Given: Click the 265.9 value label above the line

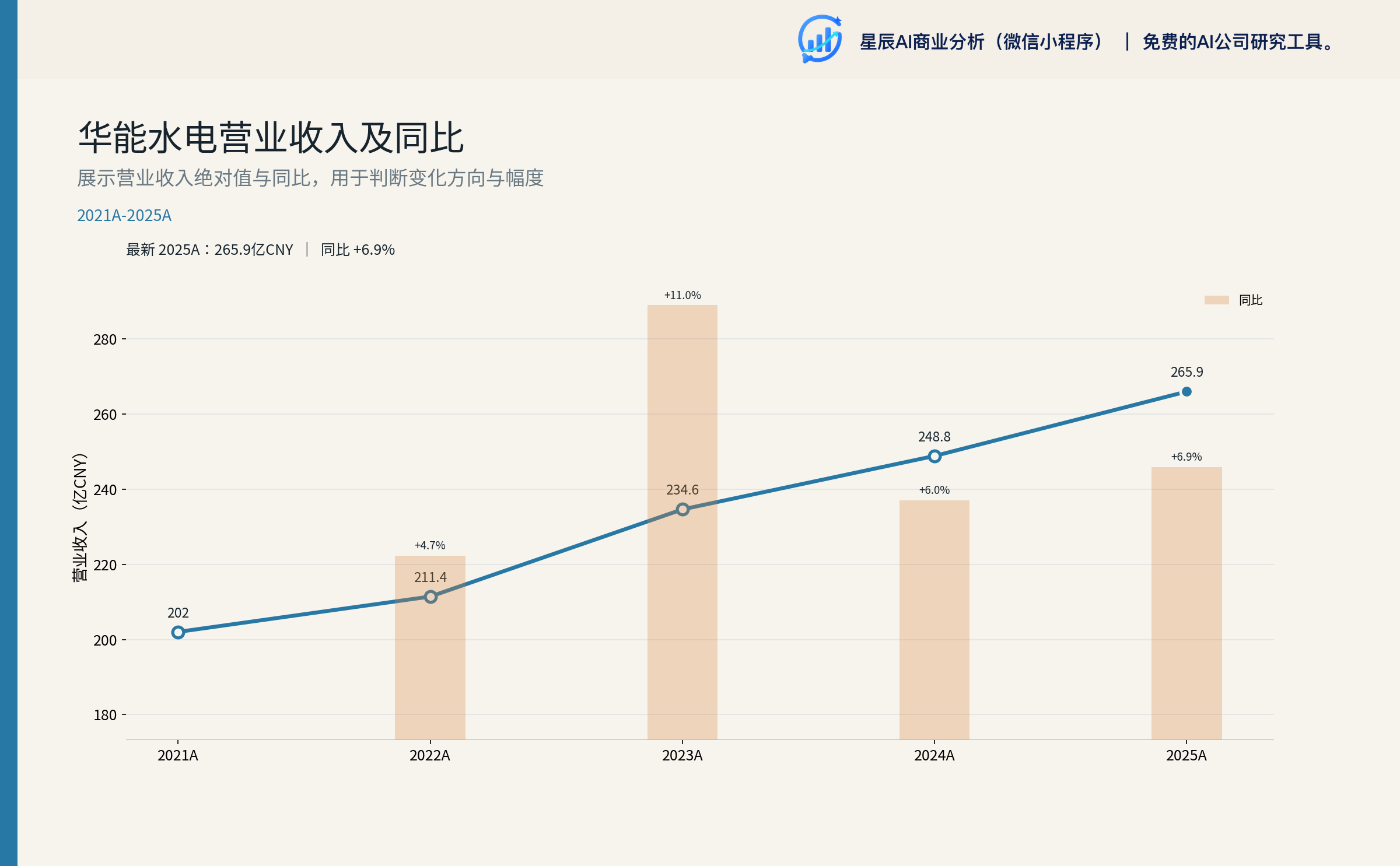Looking at the screenshot, I should pyautogui.click(x=1186, y=372).
